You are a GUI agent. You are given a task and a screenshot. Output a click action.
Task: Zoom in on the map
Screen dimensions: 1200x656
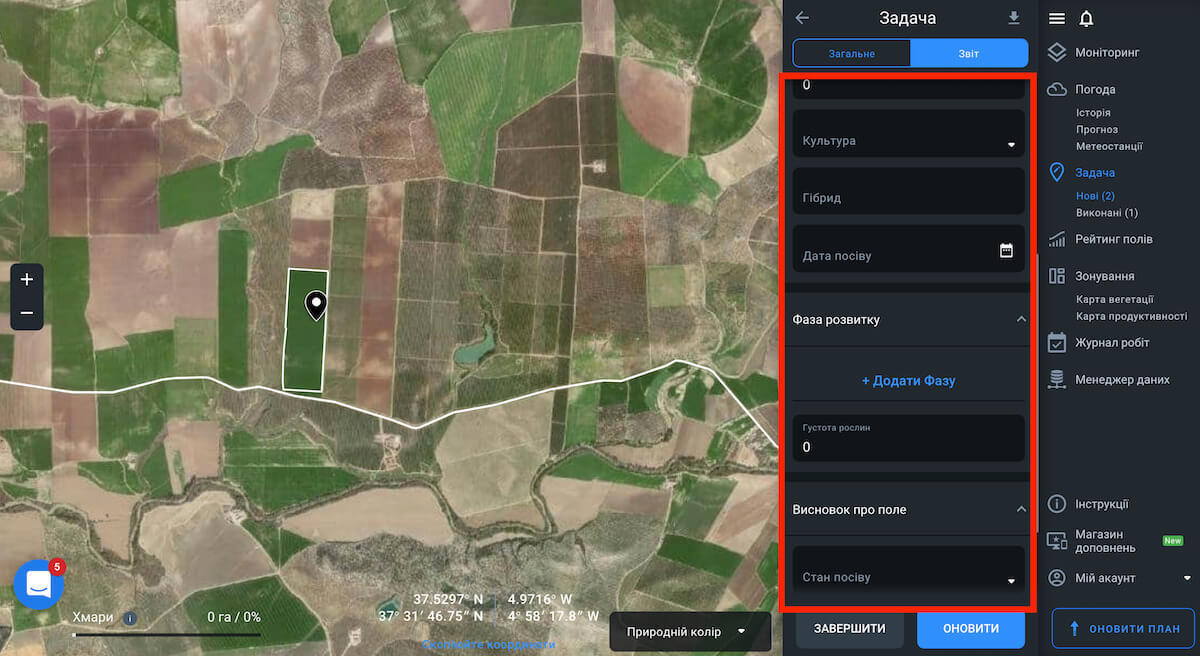pyautogui.click(x=27, y=280)
